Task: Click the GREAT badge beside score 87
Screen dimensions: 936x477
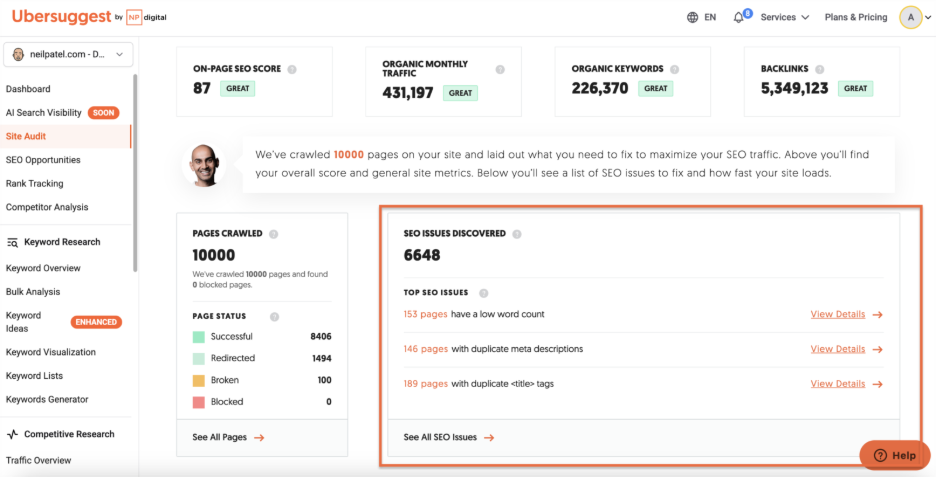Action: point(238,89)
